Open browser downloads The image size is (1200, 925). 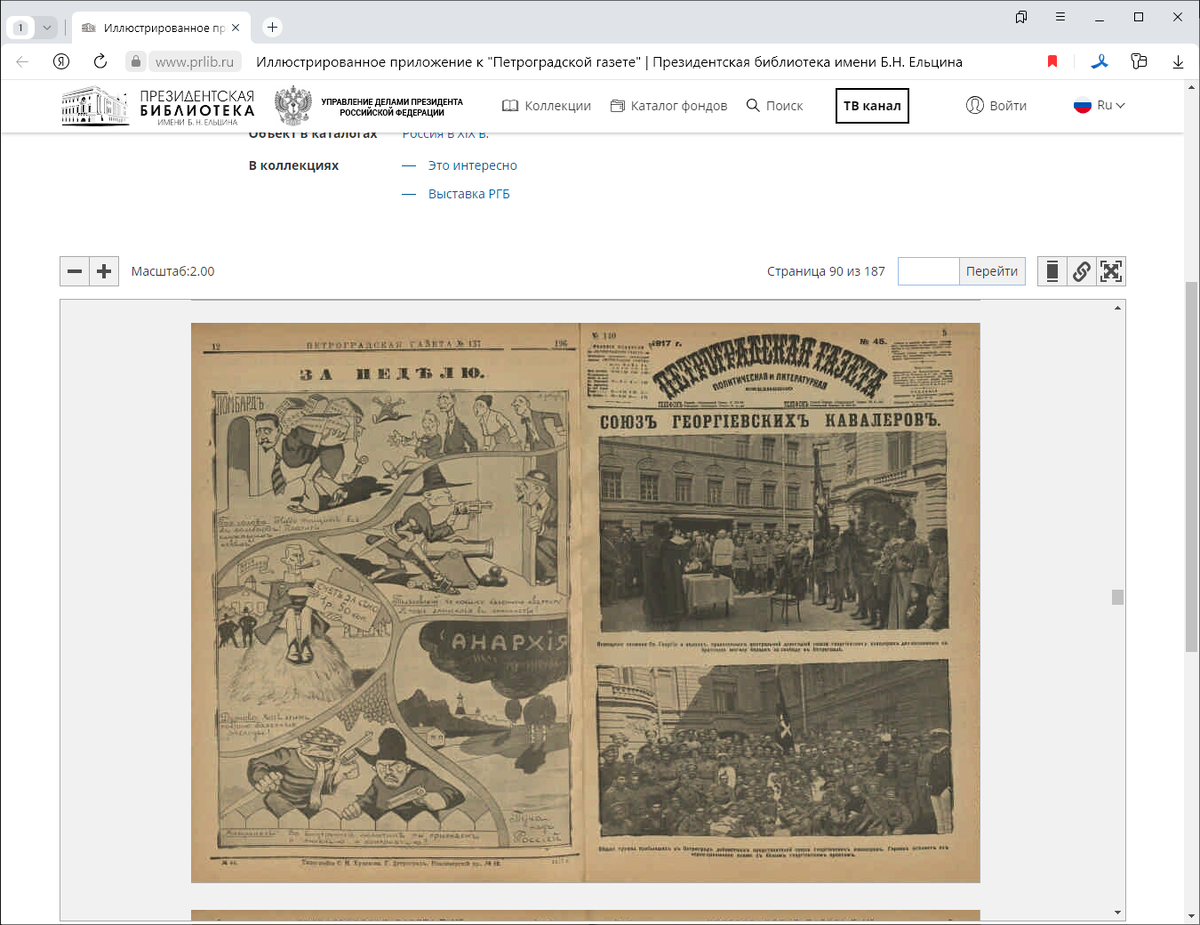pyautogui.click(x=1178, y=61)
